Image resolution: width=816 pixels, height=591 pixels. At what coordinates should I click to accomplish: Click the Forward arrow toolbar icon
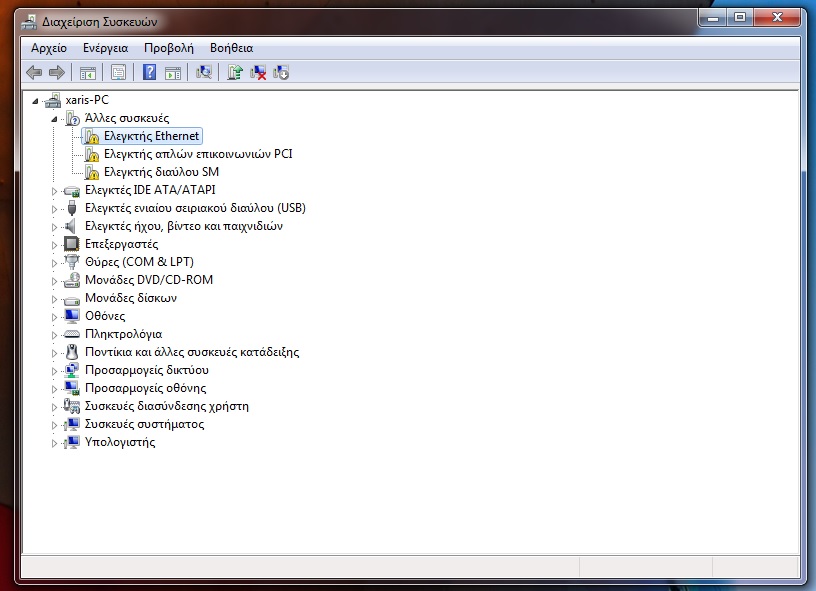click(x=57, y=72)
